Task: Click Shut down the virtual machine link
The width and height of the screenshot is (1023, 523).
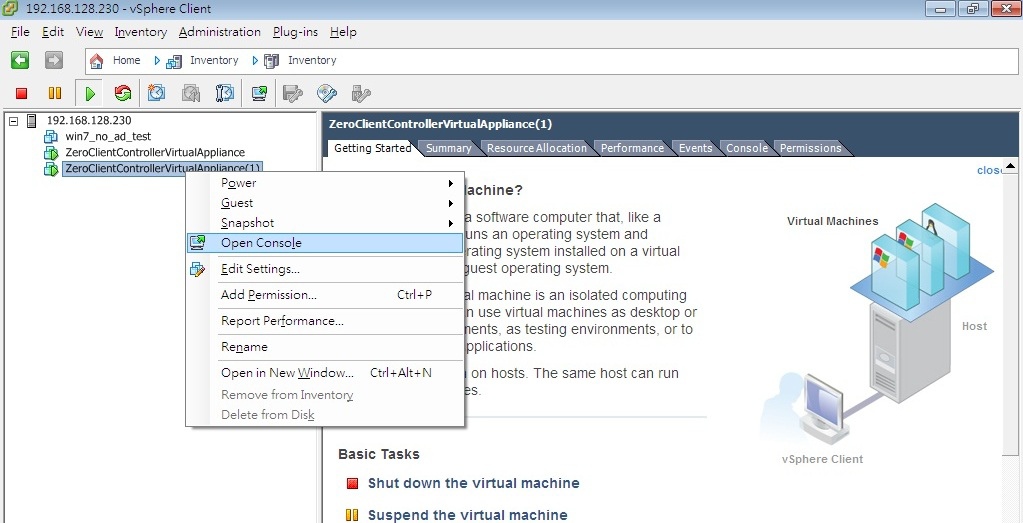Action: [x=474, y=484]
